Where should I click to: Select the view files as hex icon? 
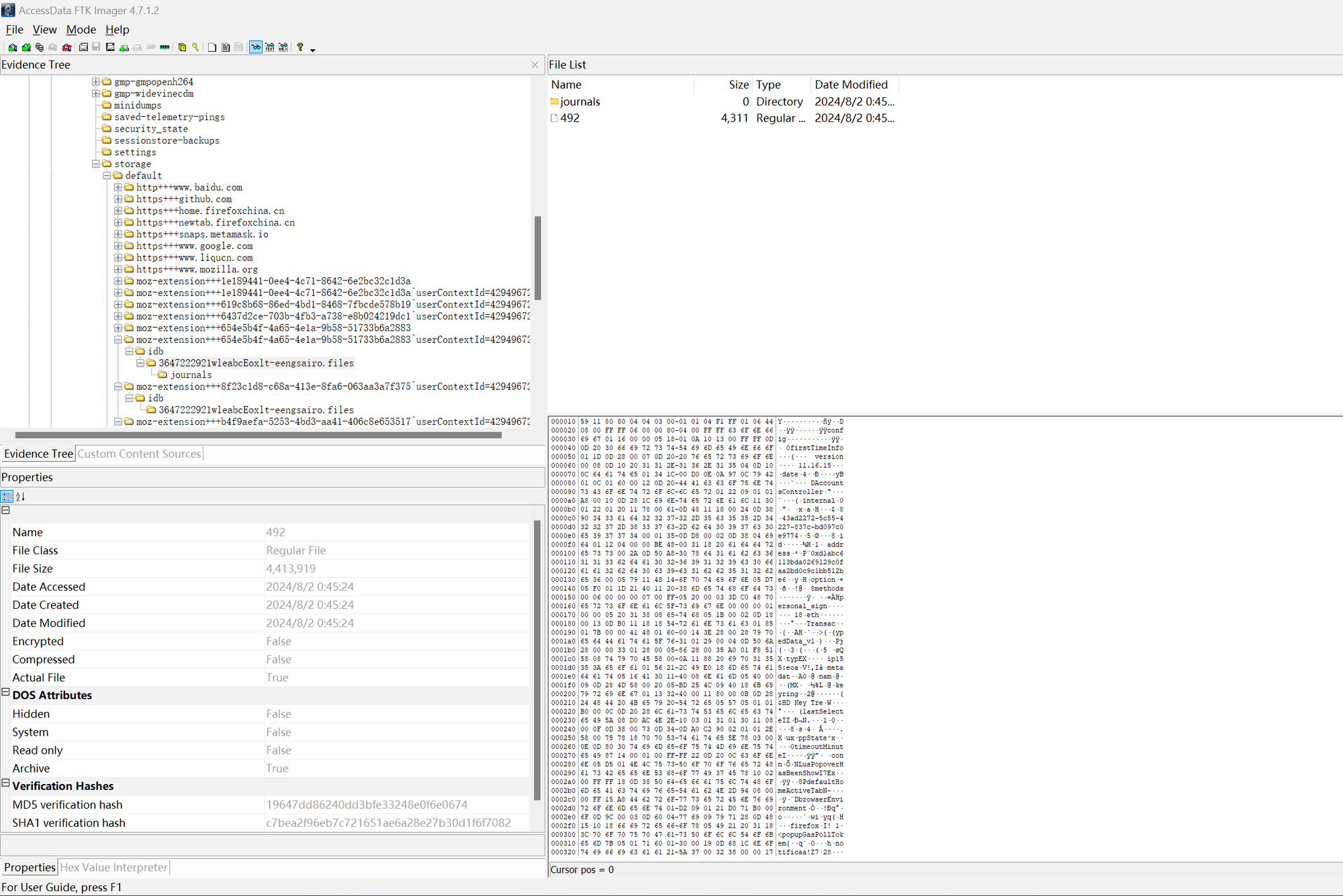pyautogui.click(x=283, y=48)
